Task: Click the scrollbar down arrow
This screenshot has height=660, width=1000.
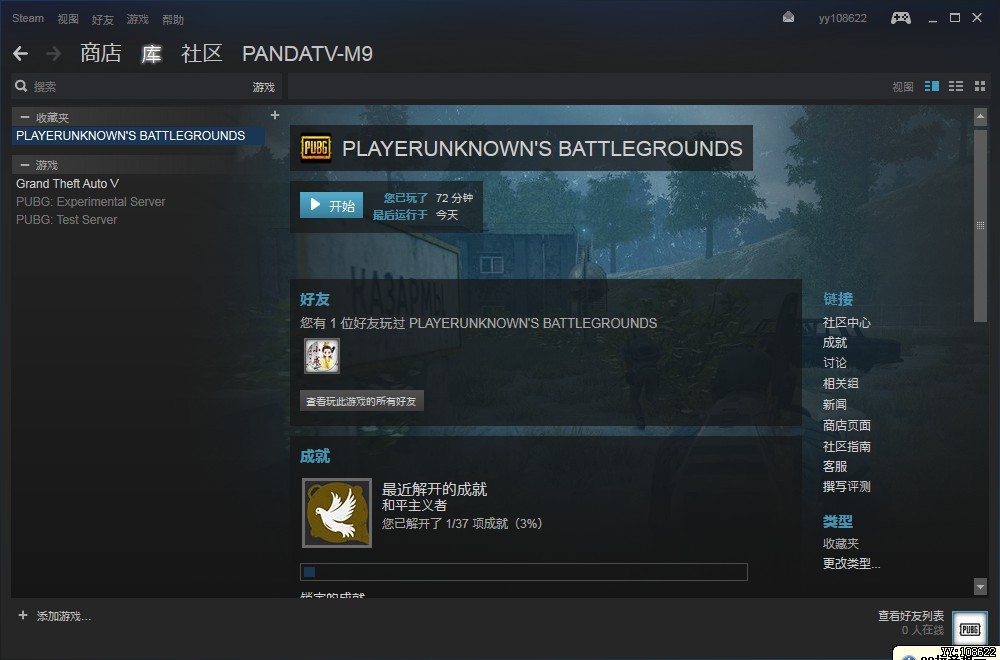Action: pyautogui.click(x=980, y=586)
